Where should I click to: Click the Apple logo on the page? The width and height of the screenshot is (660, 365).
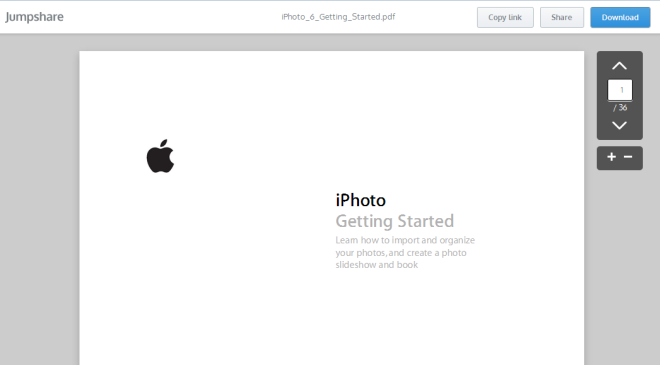tap(160, 156)
